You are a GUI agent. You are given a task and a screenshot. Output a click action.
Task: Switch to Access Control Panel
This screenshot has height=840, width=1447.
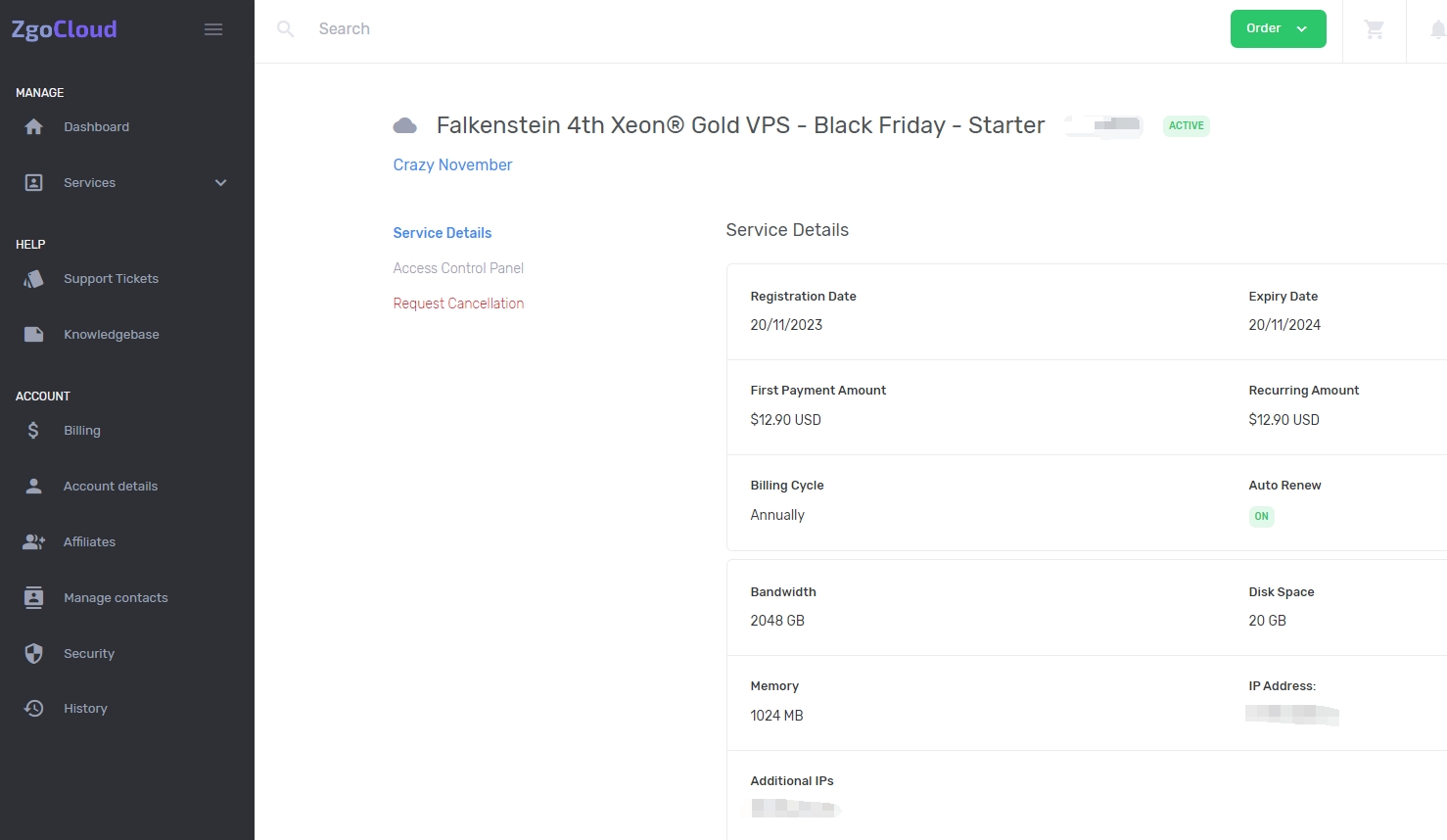click(458, 268)
